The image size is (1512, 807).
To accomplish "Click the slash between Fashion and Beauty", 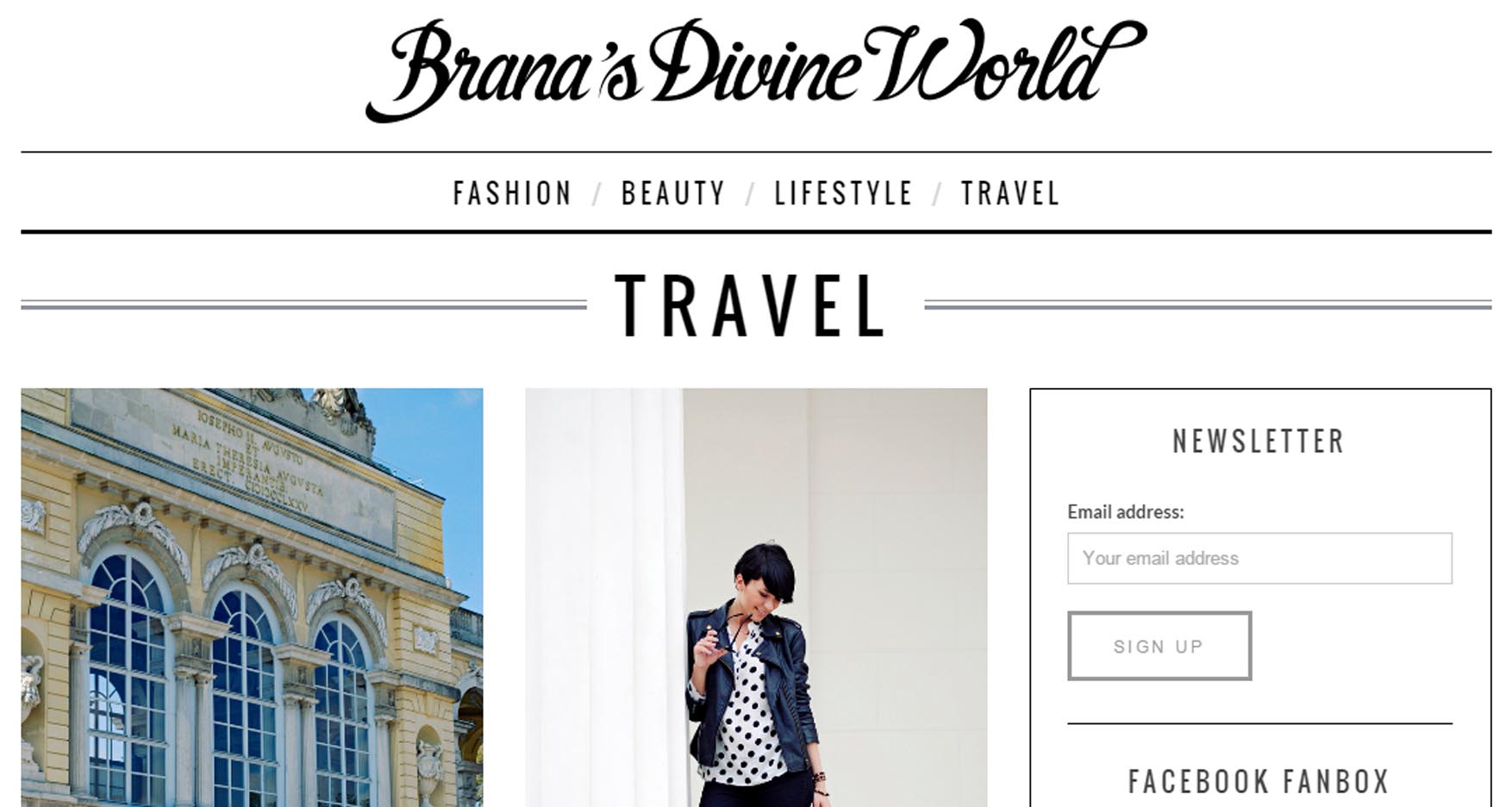I will [x=597, y=195].
